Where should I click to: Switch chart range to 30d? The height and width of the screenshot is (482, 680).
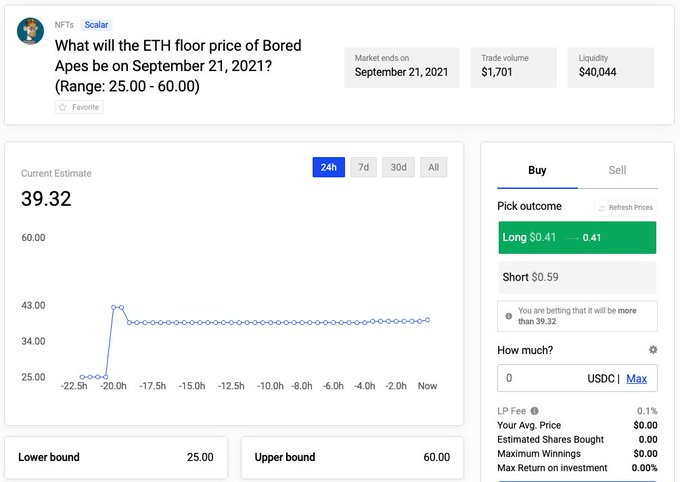click(x=398, y=167)
